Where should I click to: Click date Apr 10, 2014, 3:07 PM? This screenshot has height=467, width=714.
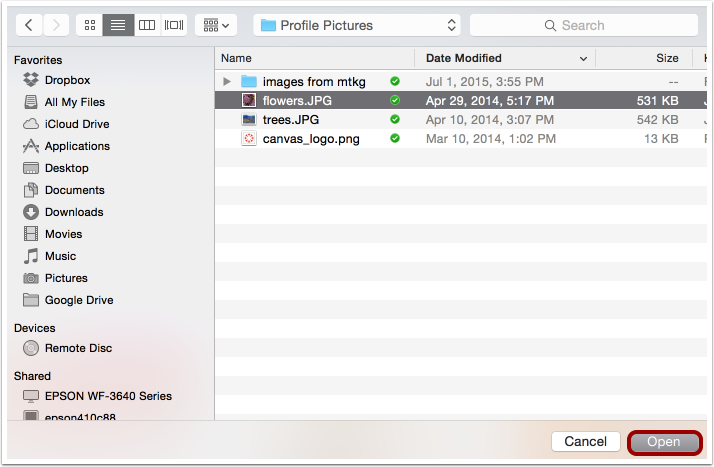[x=490, y=120]
